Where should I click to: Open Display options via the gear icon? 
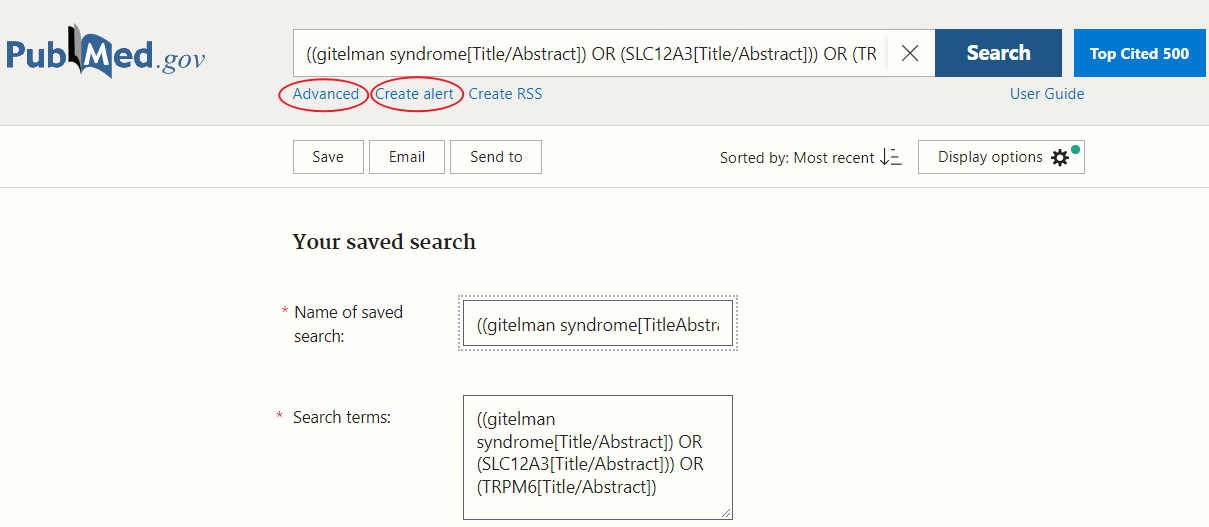coord(1060,158)
